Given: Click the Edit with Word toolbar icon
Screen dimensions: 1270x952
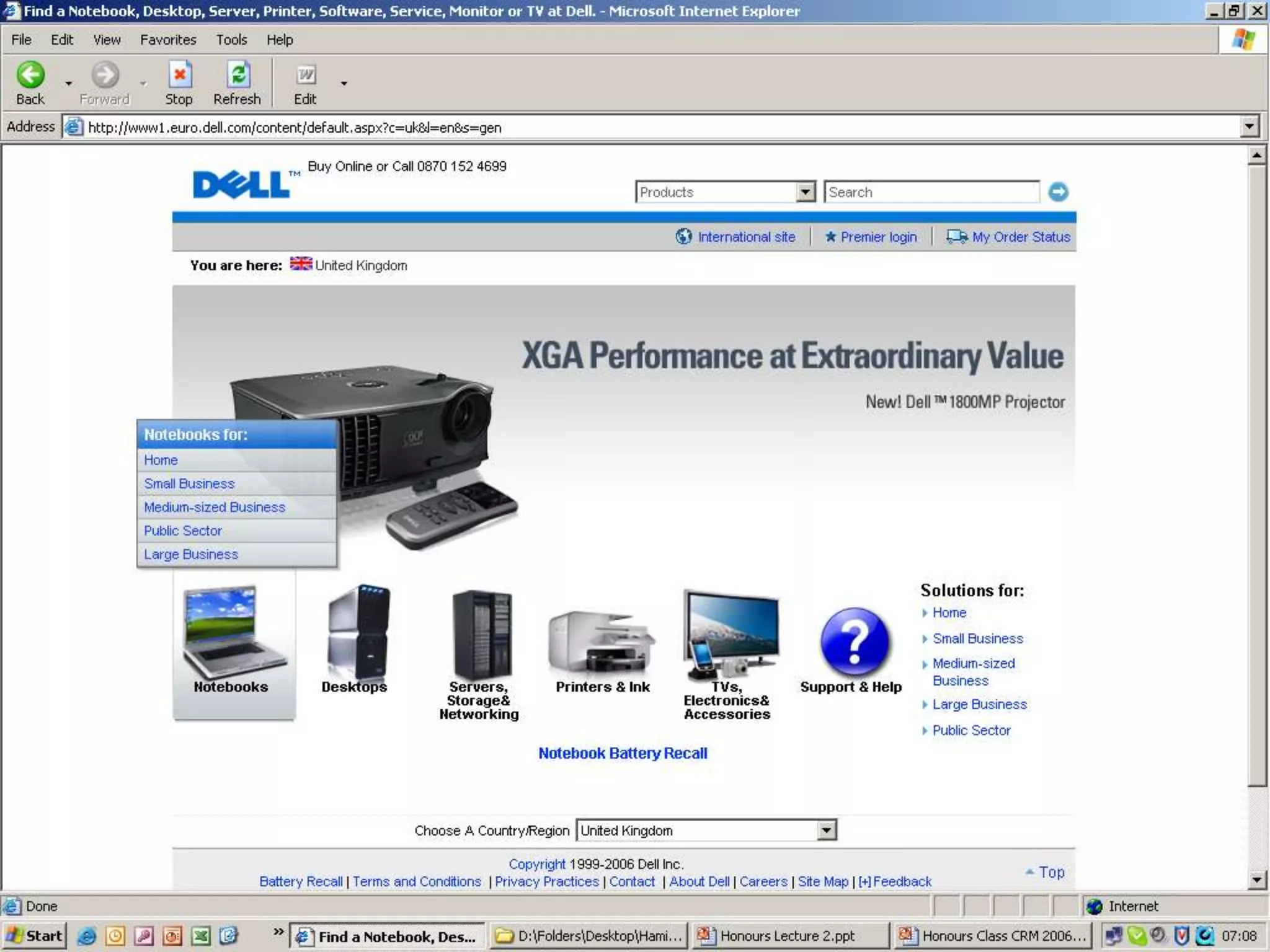Looking at the screenshot, I should pos(305,76).
